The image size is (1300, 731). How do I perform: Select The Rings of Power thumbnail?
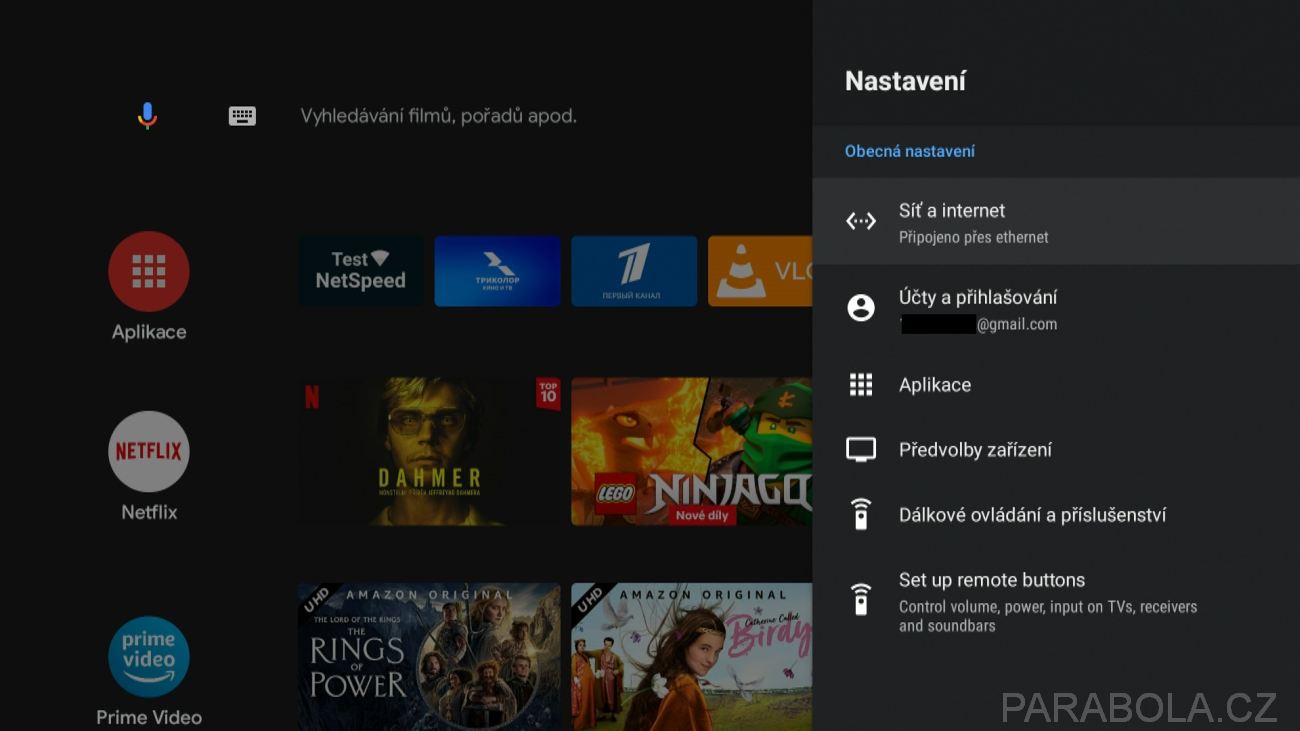[x=430, y=657]
